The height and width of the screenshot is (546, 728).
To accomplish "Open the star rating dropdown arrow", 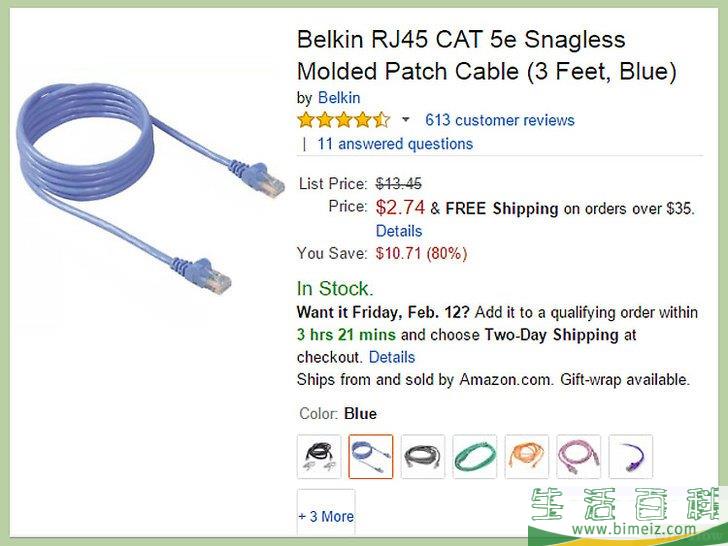I will (x=405, y=120).
